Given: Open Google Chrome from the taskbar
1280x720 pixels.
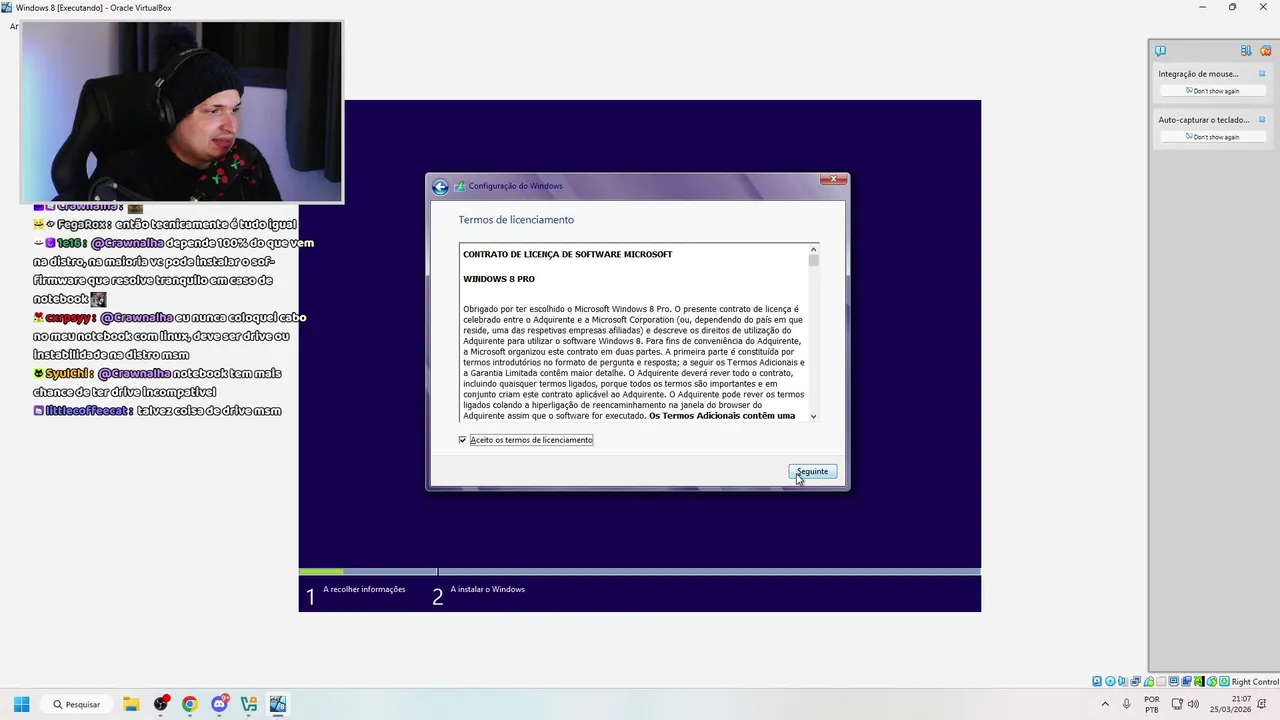Looking at the screenshot, I should 190,704.
